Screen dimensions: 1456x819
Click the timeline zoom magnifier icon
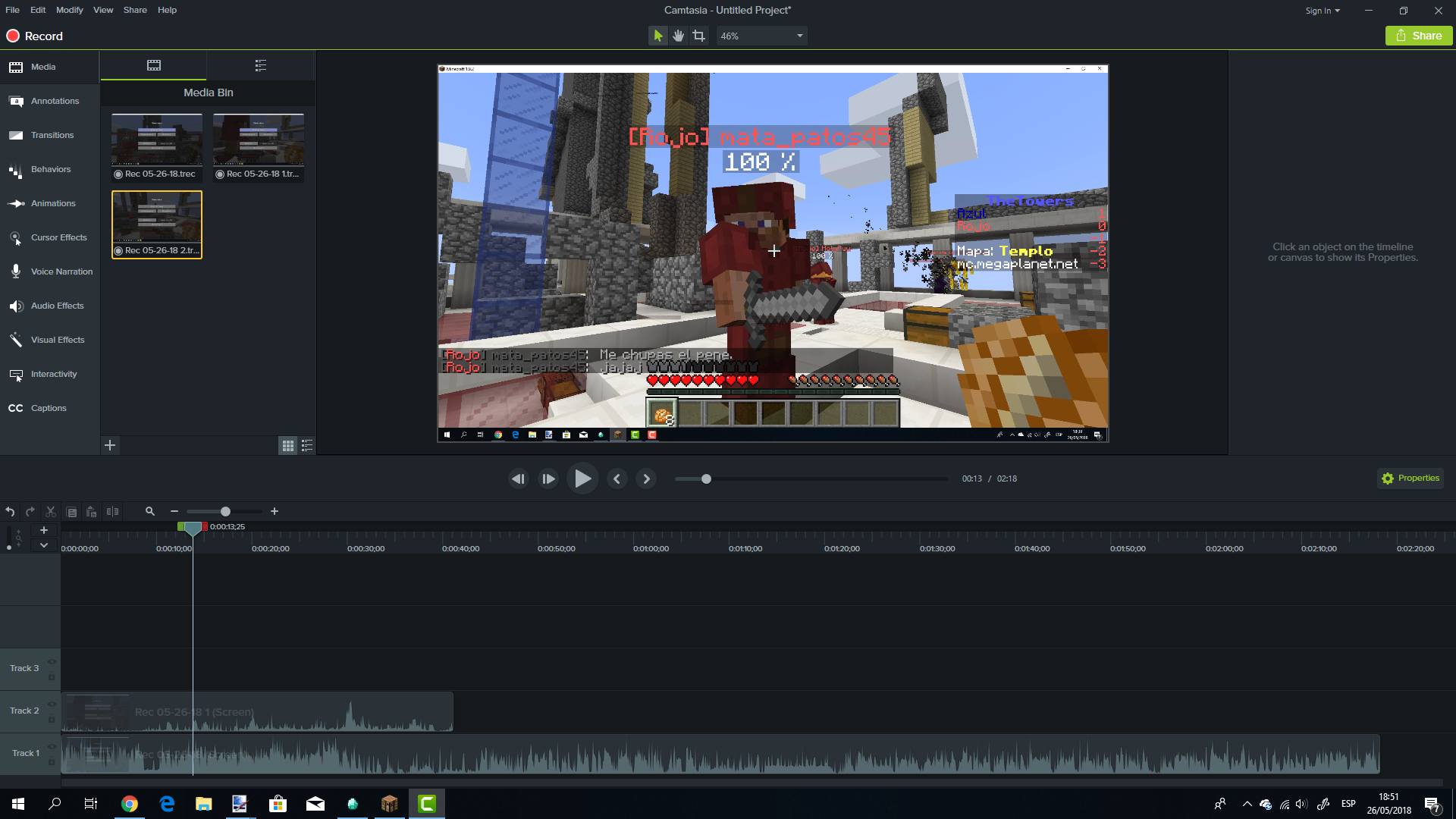tap(150, 512)
